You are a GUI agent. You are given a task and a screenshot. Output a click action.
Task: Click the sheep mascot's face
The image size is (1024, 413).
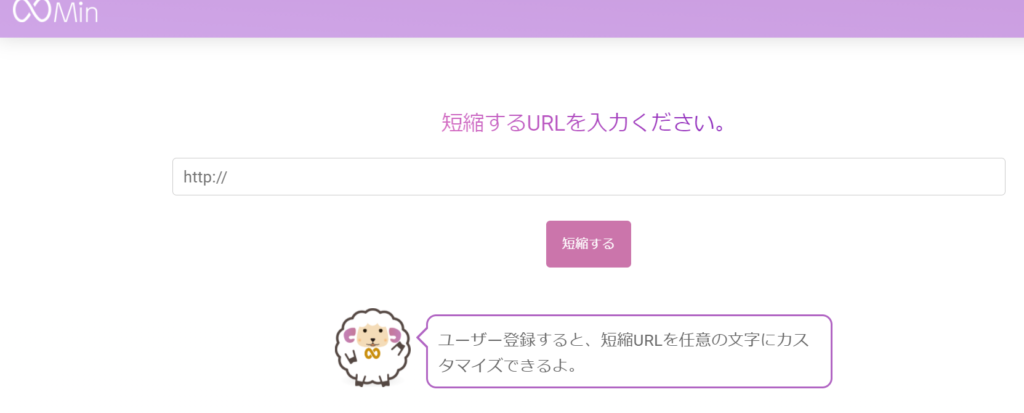point(372,337)
